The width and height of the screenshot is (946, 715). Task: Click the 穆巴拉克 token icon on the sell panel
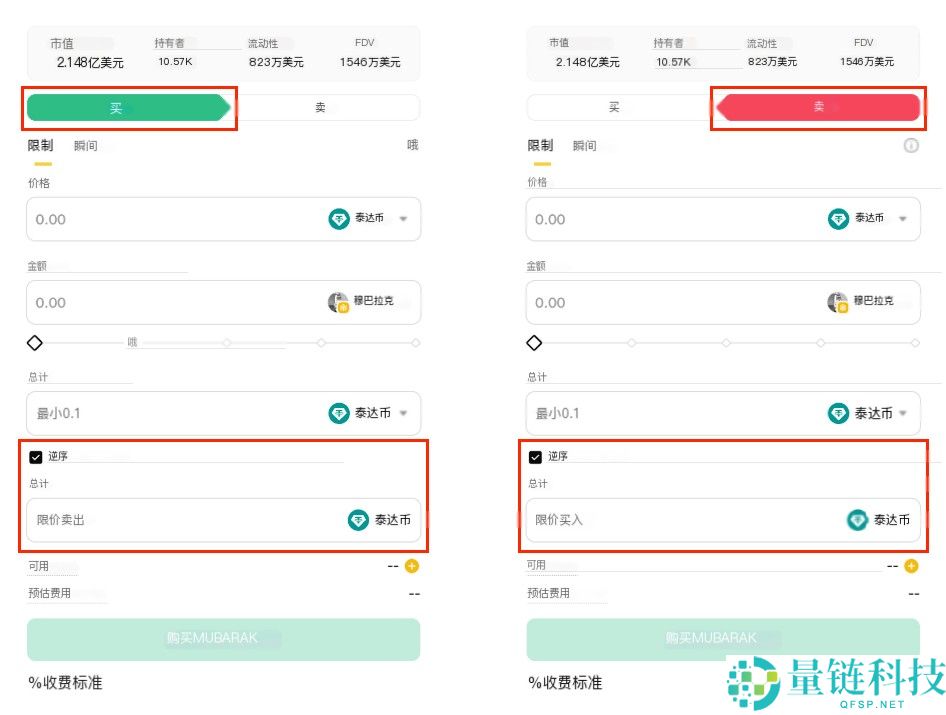pyautogui.click(x=838, y=302)
